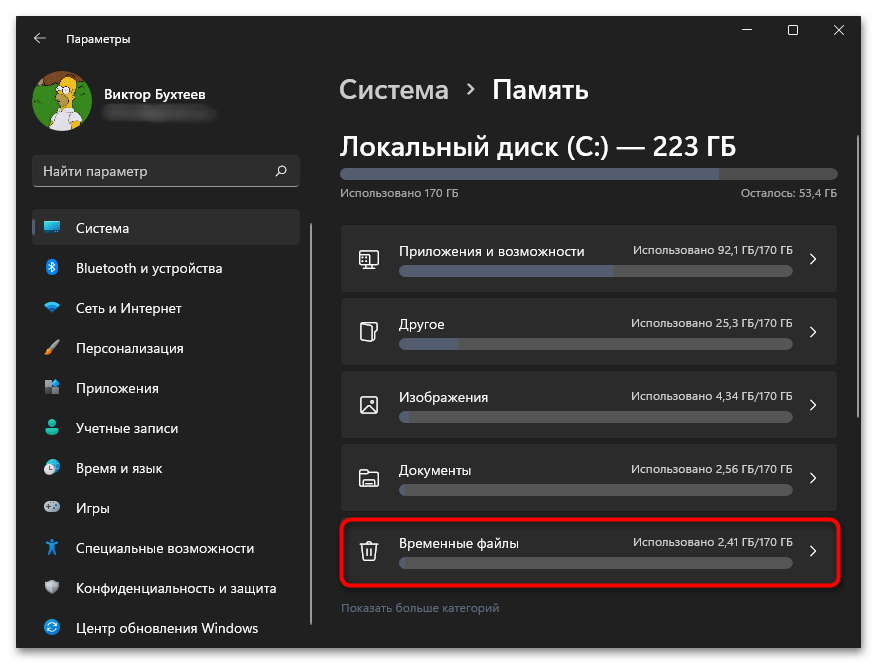Click the Система breadcrumb link
Viewport: 877px width, 664px height.
click(x=394, y=90)
